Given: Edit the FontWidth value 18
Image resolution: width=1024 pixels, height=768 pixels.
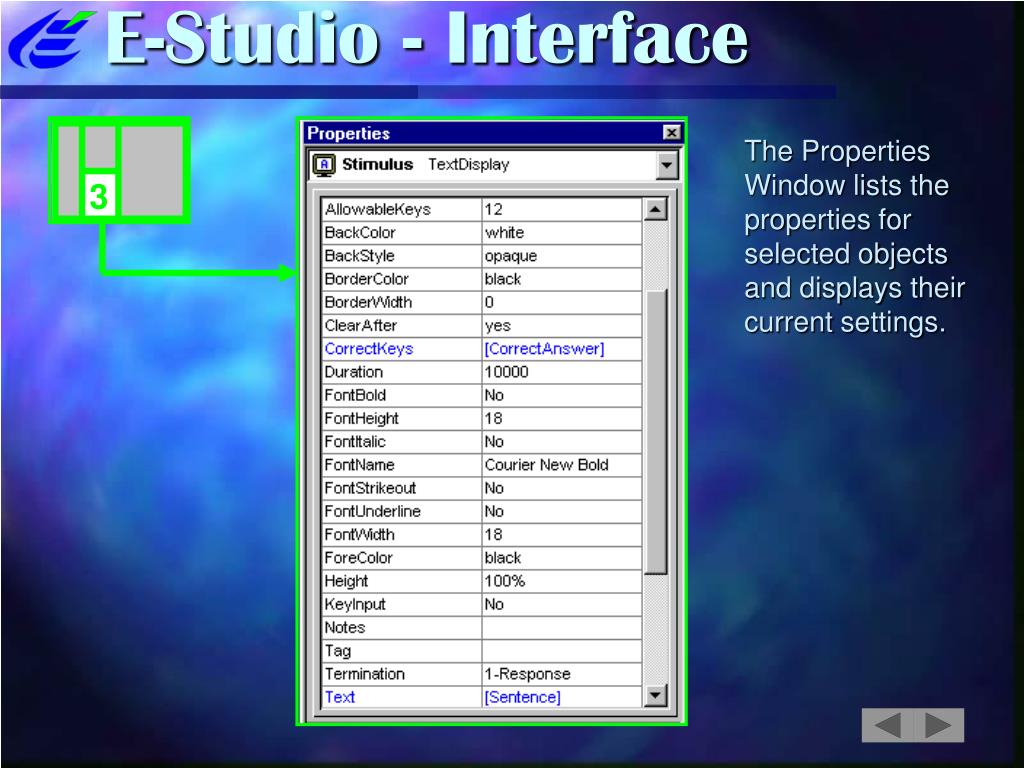Looking at the screenshot, I should click(x=562, y=535).
